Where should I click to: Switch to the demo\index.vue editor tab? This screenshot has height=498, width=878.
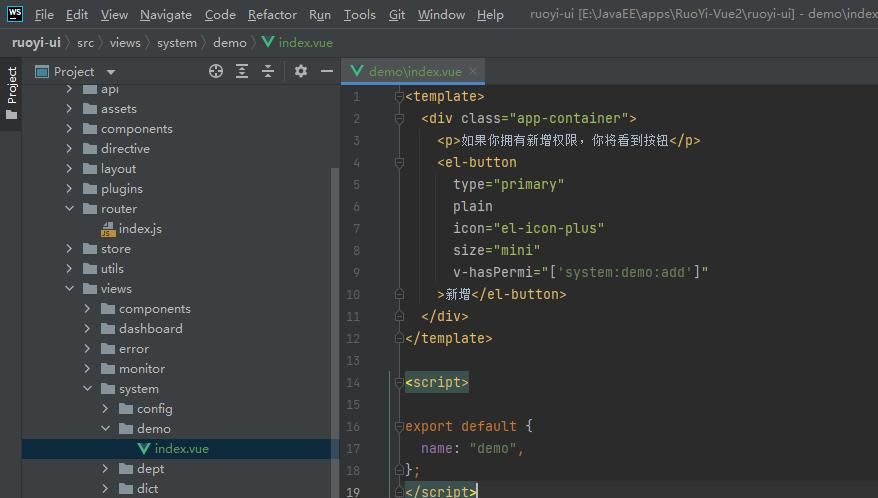coord(414,71)
